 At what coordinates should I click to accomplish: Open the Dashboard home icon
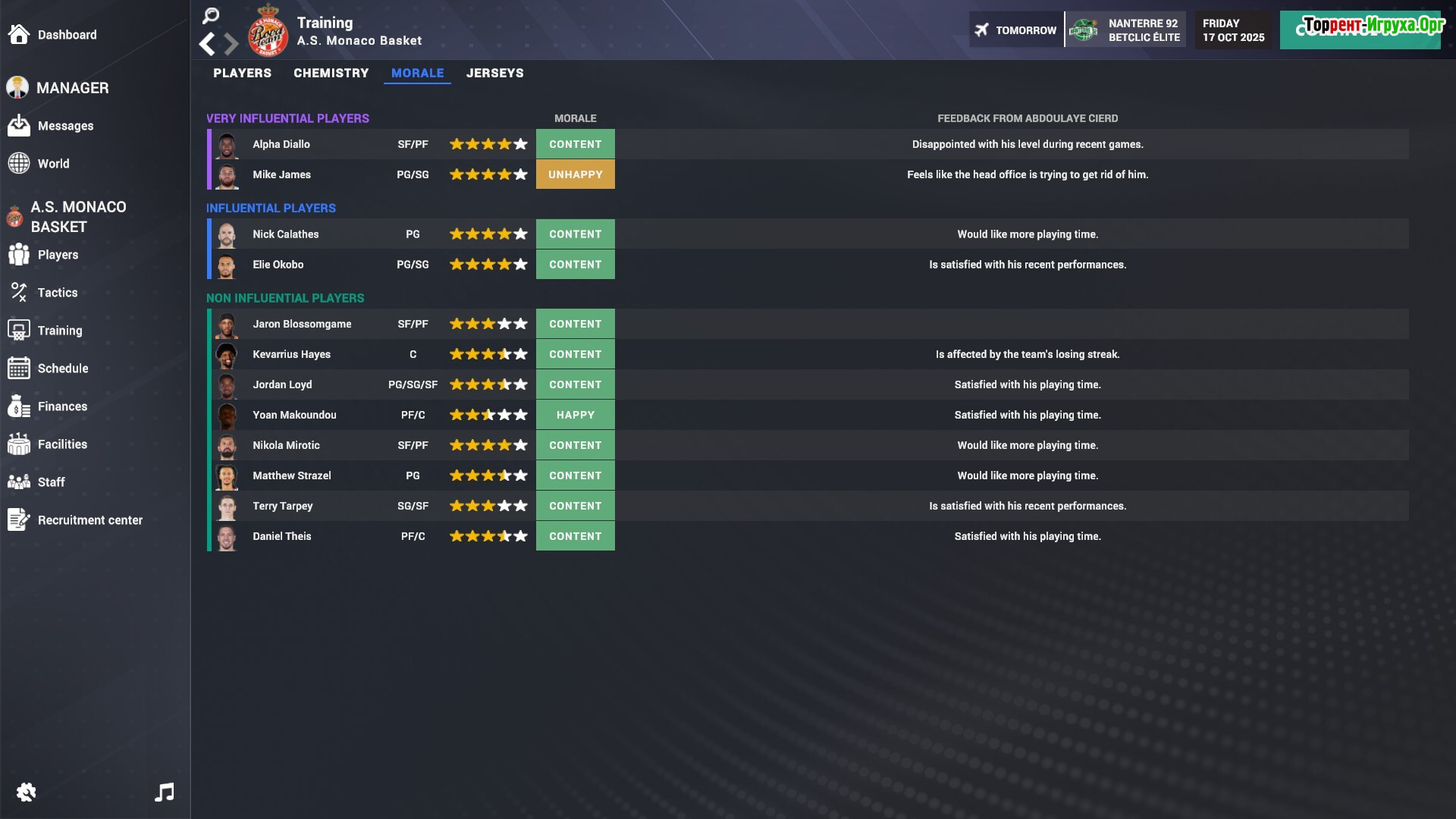click(x=19, y=34)
